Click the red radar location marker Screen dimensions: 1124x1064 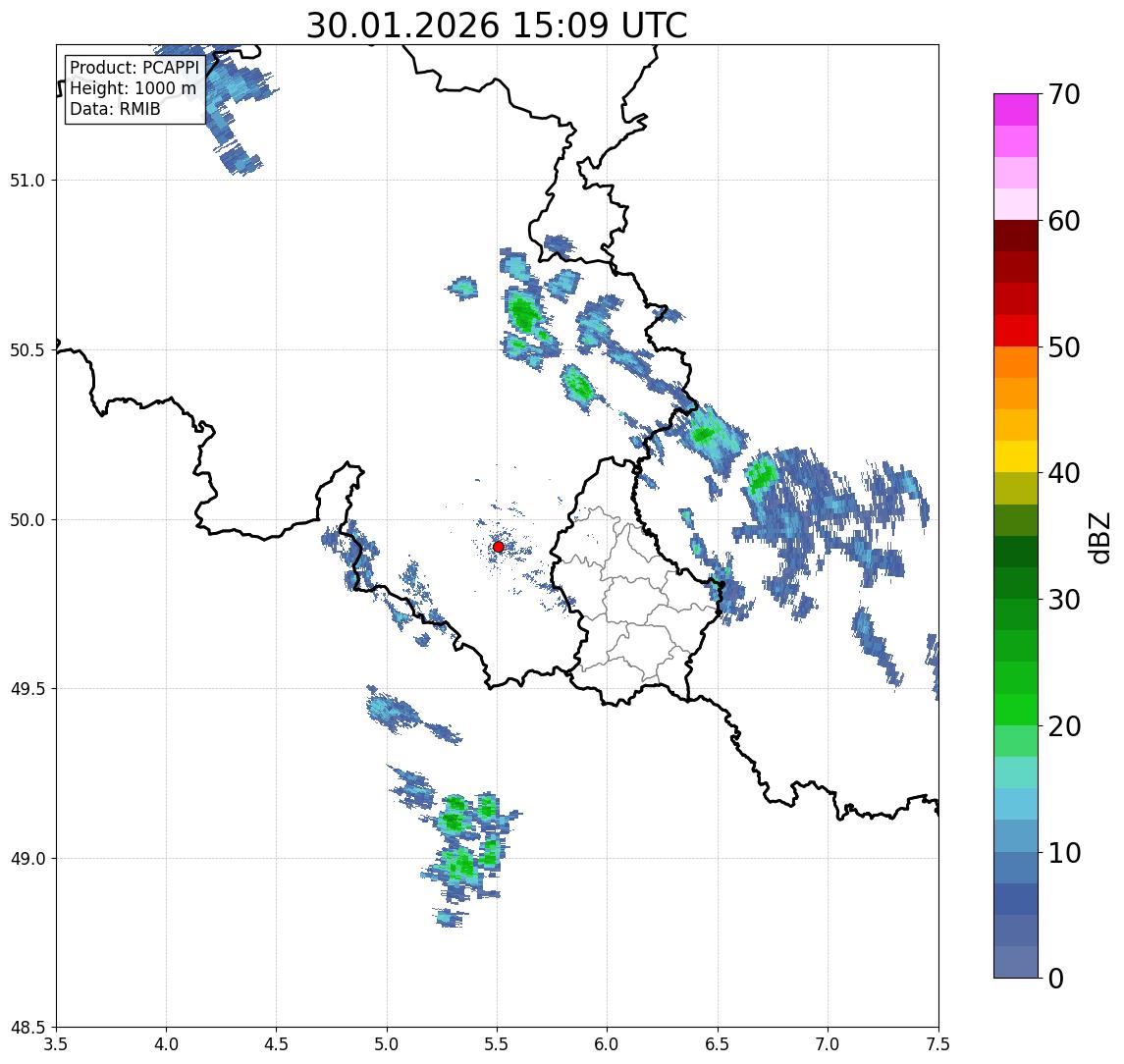point(499,547)
